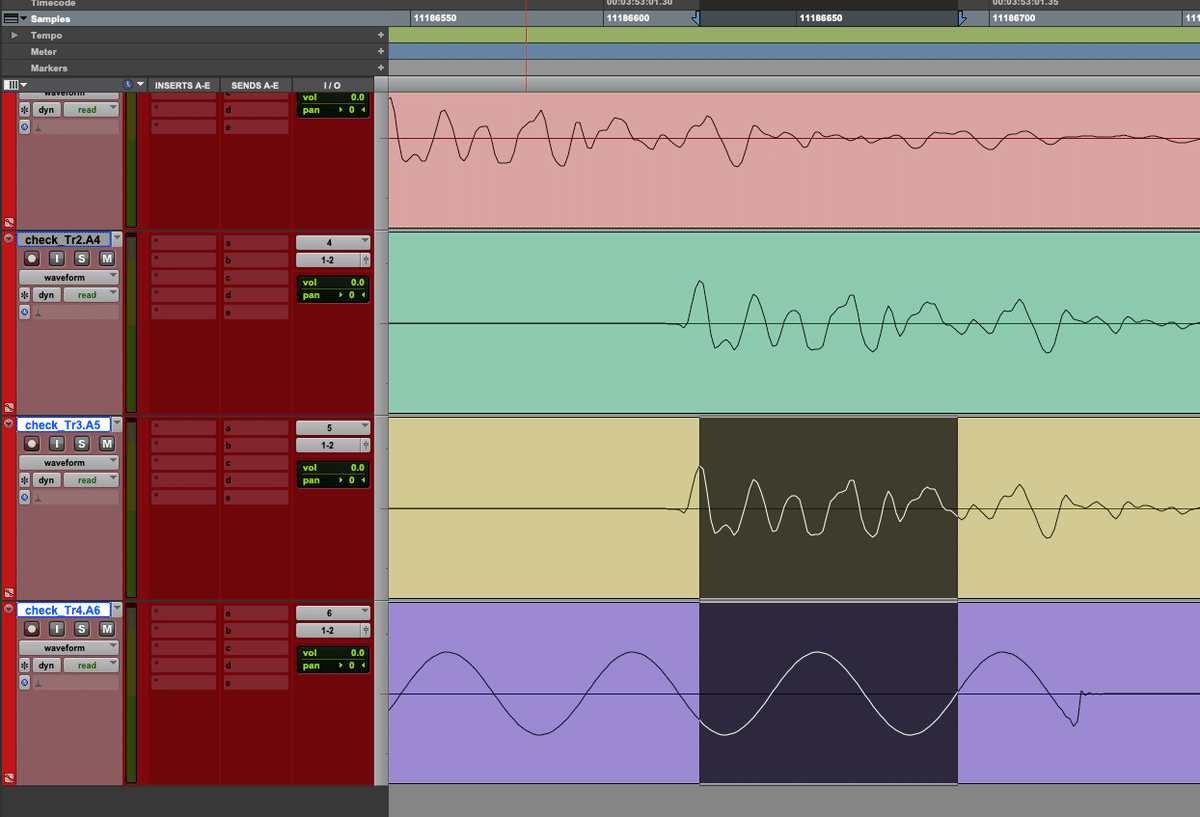This screenshot has width=1200, height=817.
Task: Click the selection end marker on the Samples ruler
Action: pyautogui.click(x=962, y=18)
